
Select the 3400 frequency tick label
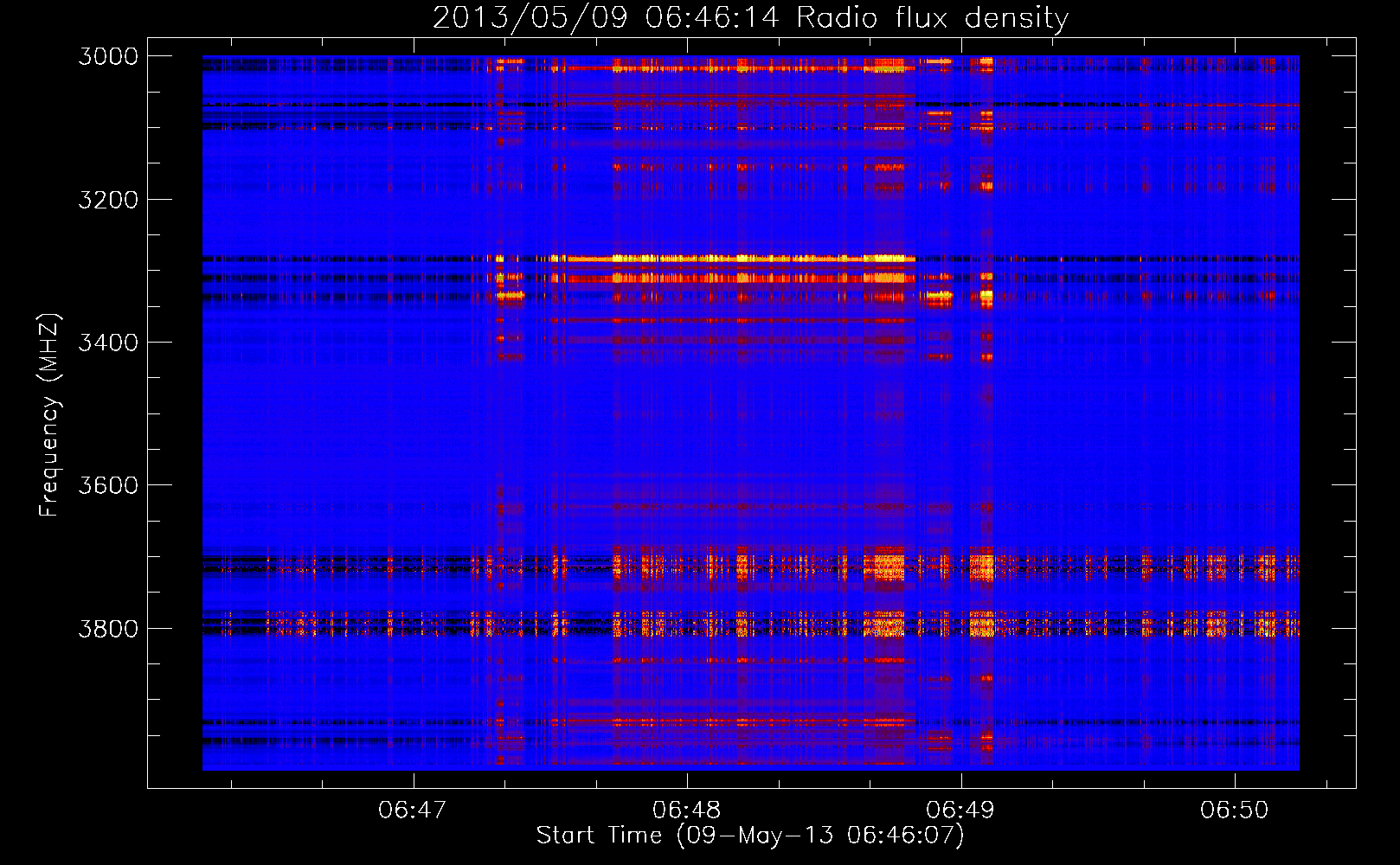108,343
